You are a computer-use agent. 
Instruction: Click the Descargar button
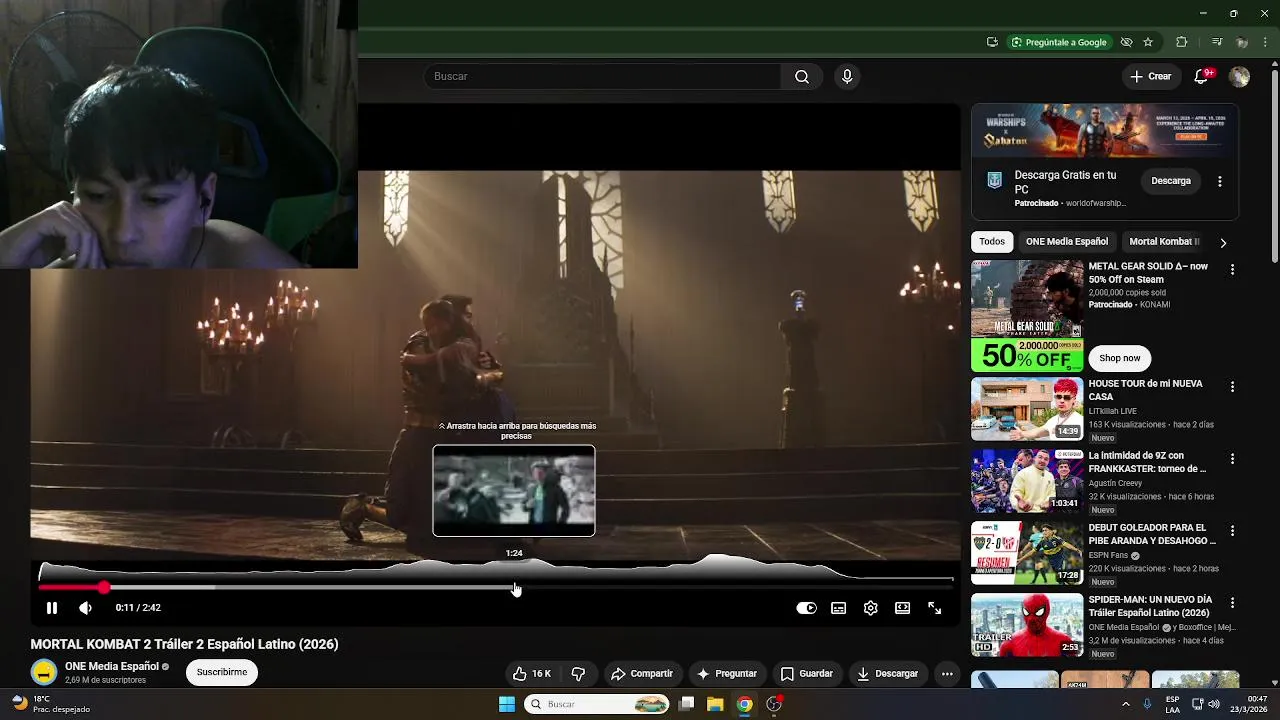[x=887, y=674]
